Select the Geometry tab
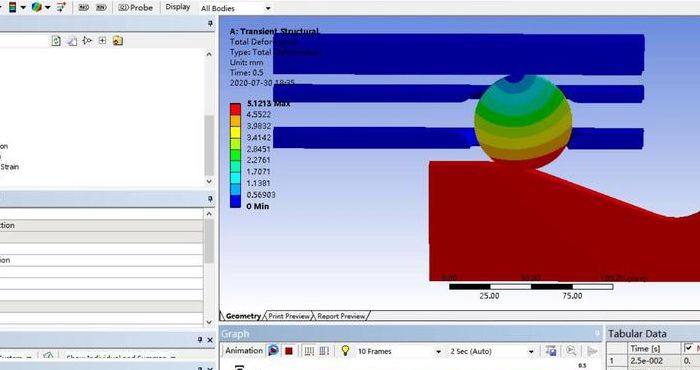The height and width of the screenshot is (370, 700). pyautogui.click(x=243, y=316)
